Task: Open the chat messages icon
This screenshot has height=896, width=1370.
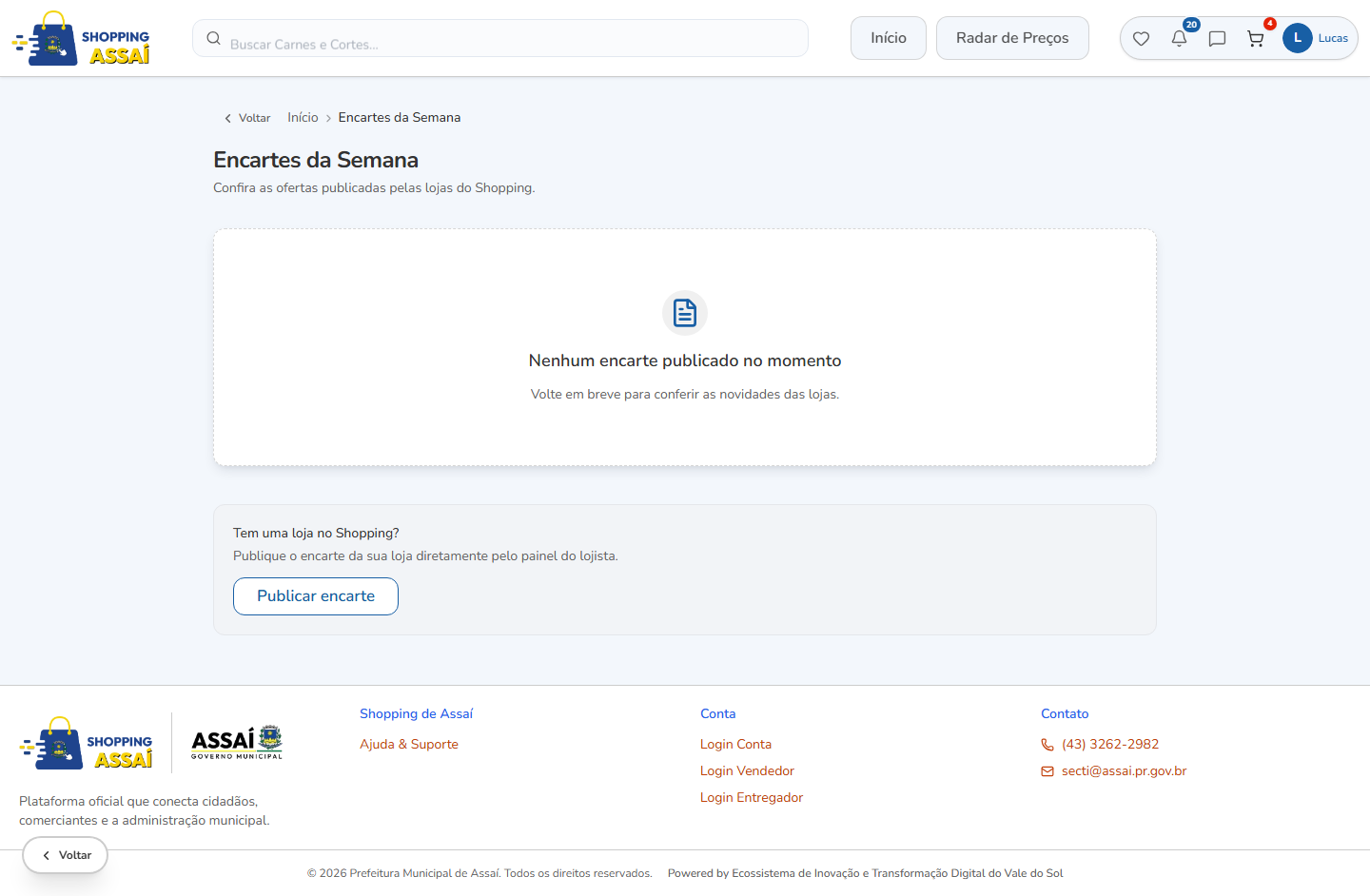Action: coord(1217,39)
